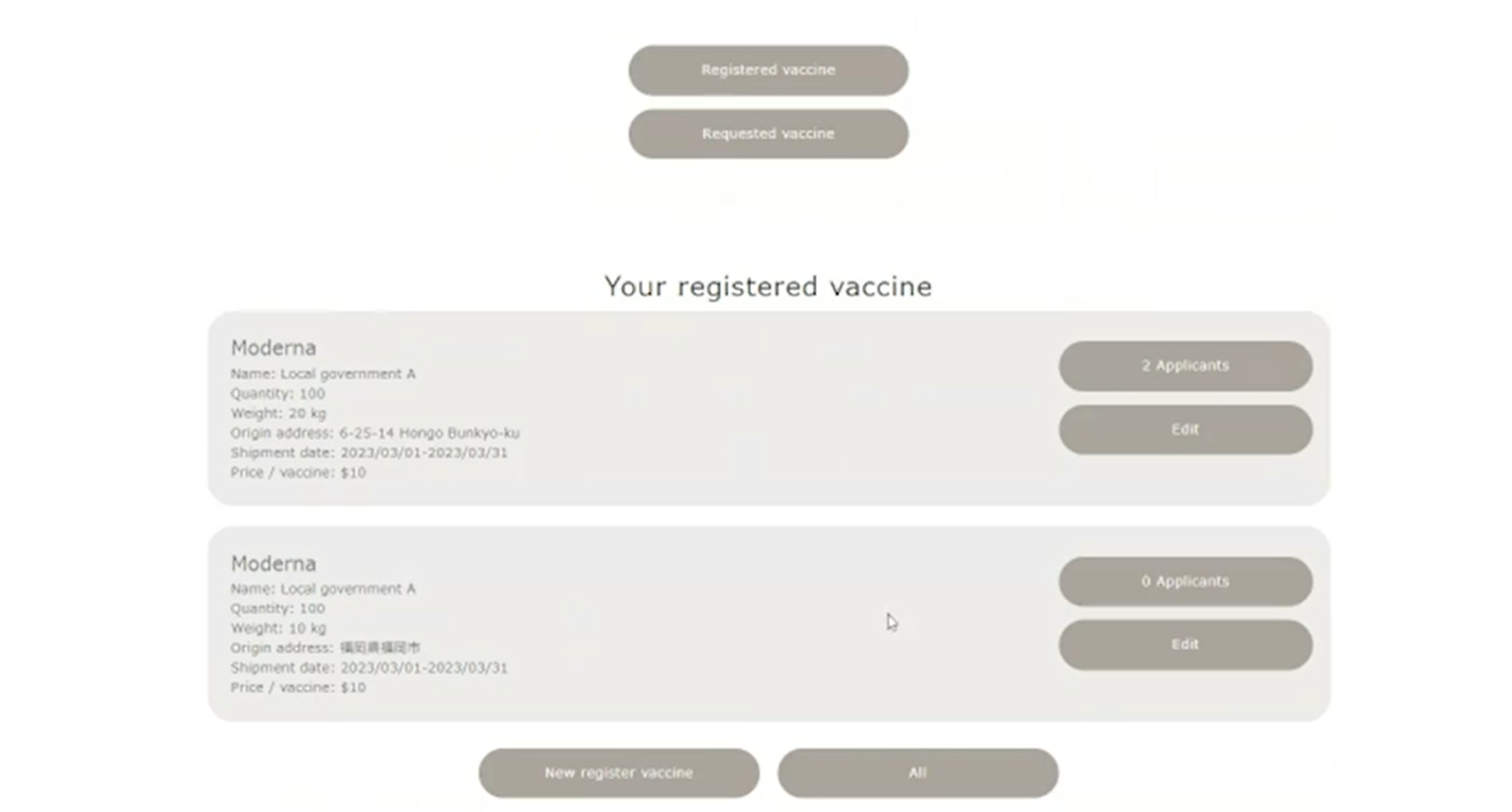Show All registered vaccines
1512x812 pixels.
click(x=918, y=773)
